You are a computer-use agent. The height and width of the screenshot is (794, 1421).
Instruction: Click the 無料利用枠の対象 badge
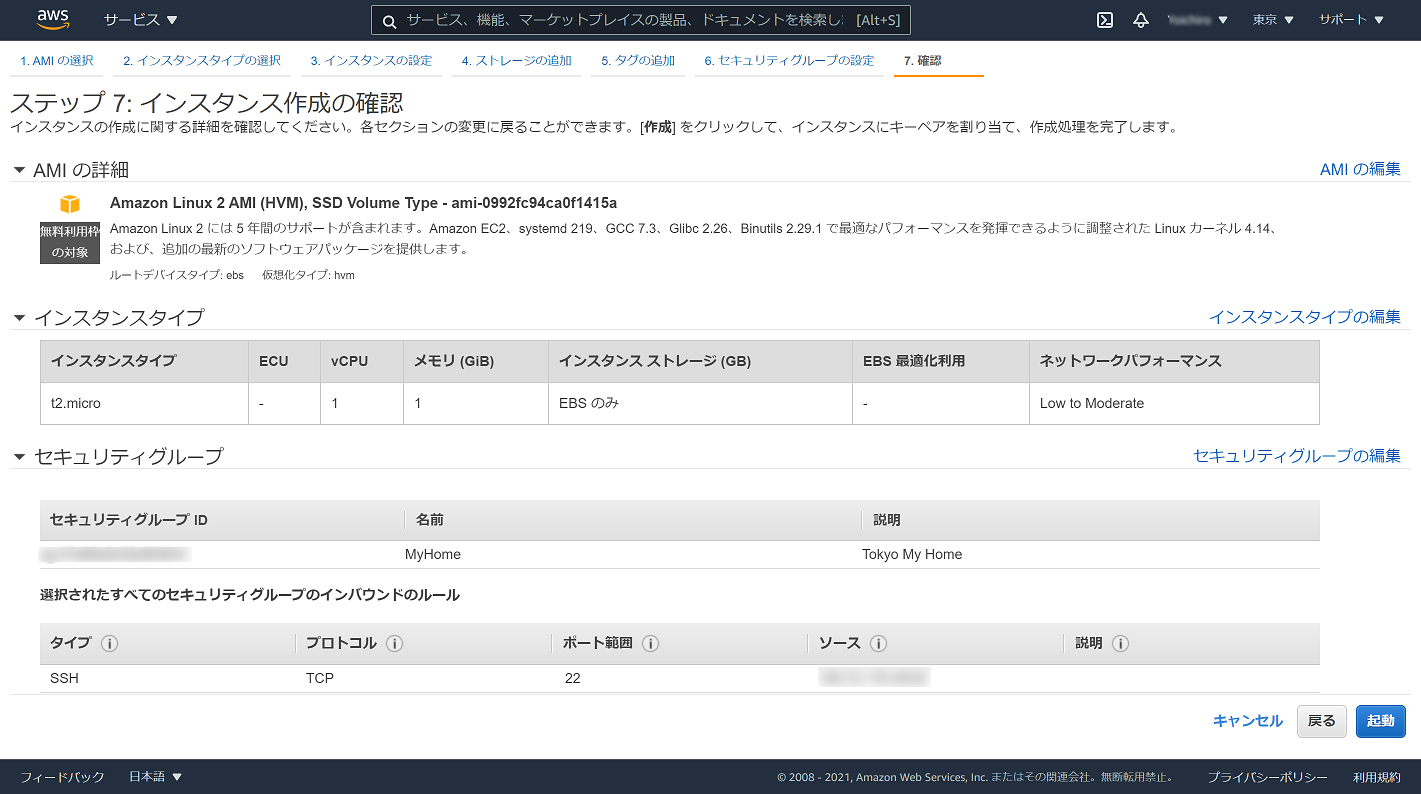[70, 242]
